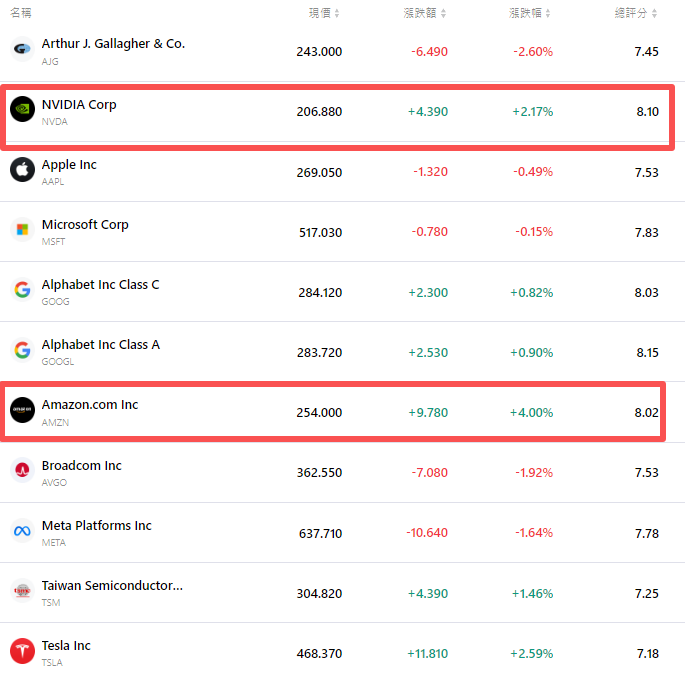The width and height of the screenshot is (685, 678).
Task: Click the GOOGL ticker Google logo
Action: (22, 350)
